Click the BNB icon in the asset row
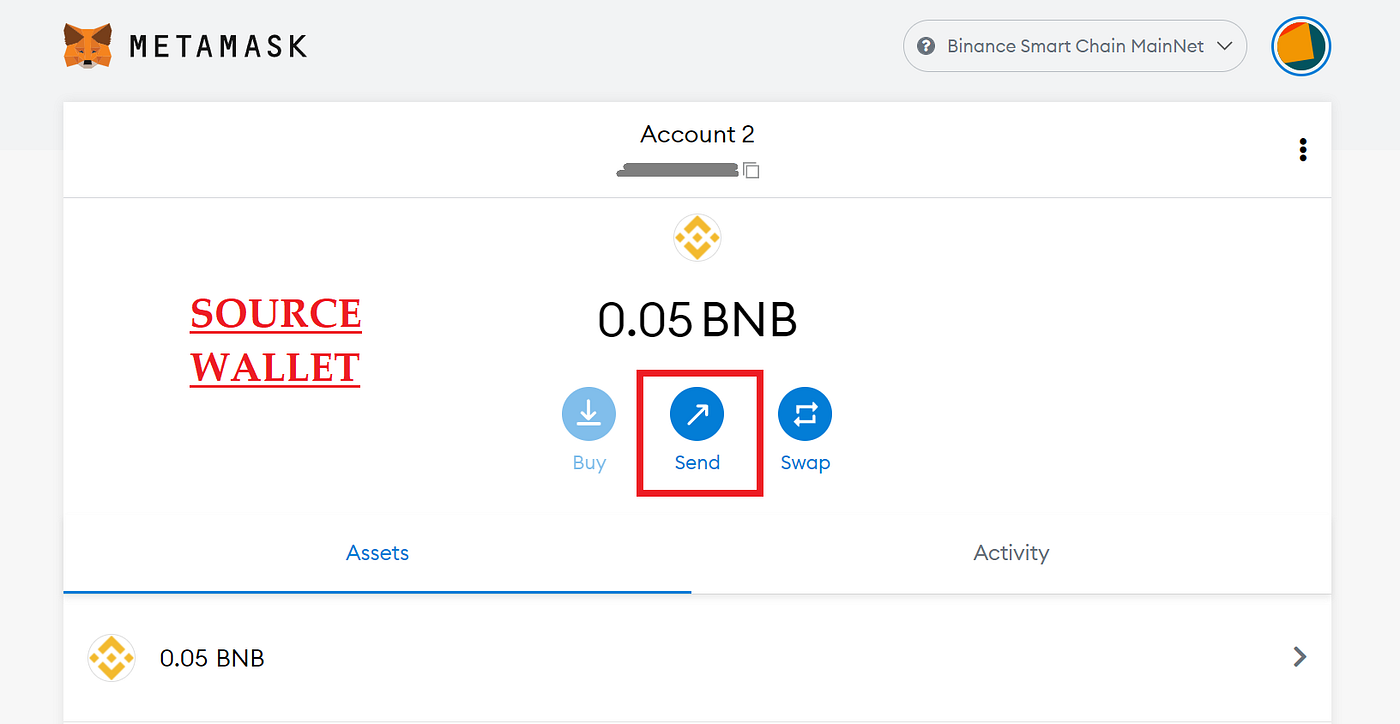Image resolution: width=1400 pixels, height=724 pixels. point(111,658)
